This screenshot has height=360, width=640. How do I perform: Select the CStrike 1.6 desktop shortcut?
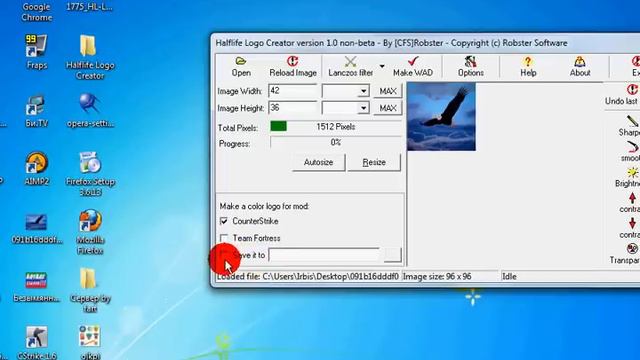36,343
